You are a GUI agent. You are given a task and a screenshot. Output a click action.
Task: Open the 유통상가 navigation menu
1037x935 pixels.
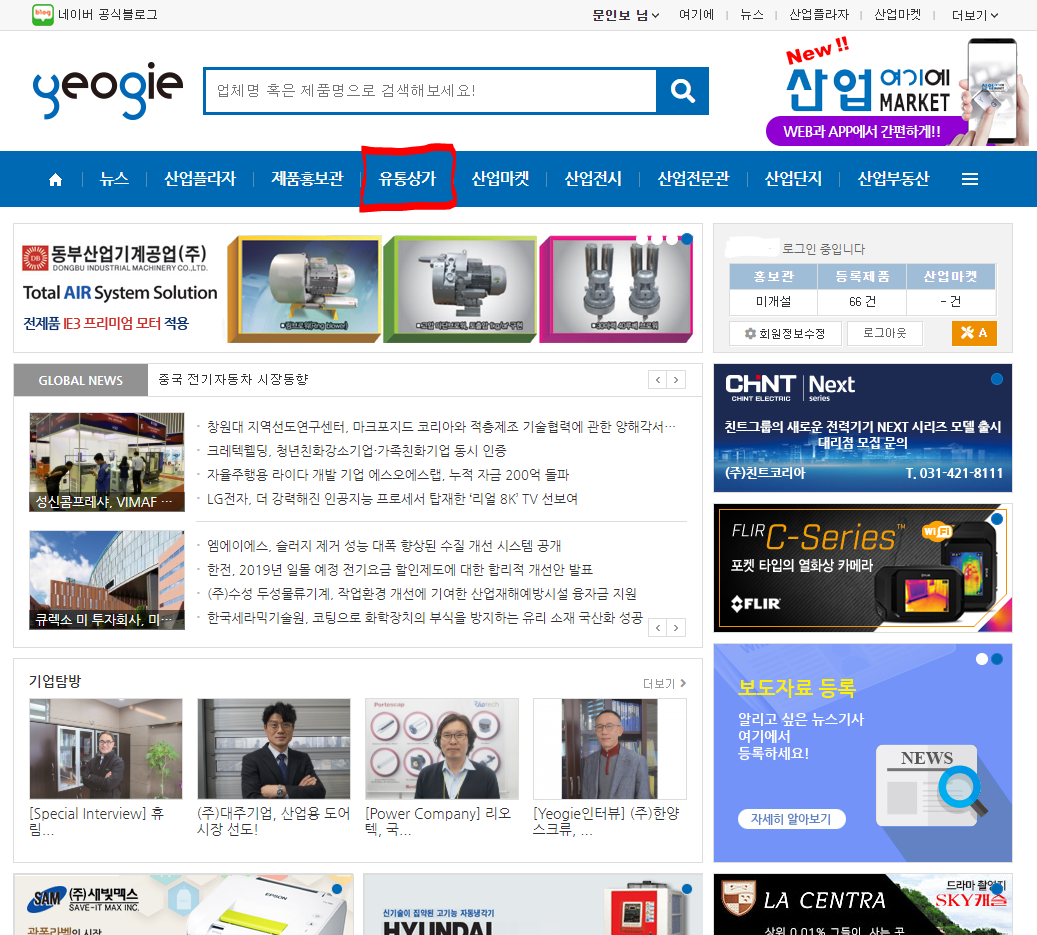(407, 179)
